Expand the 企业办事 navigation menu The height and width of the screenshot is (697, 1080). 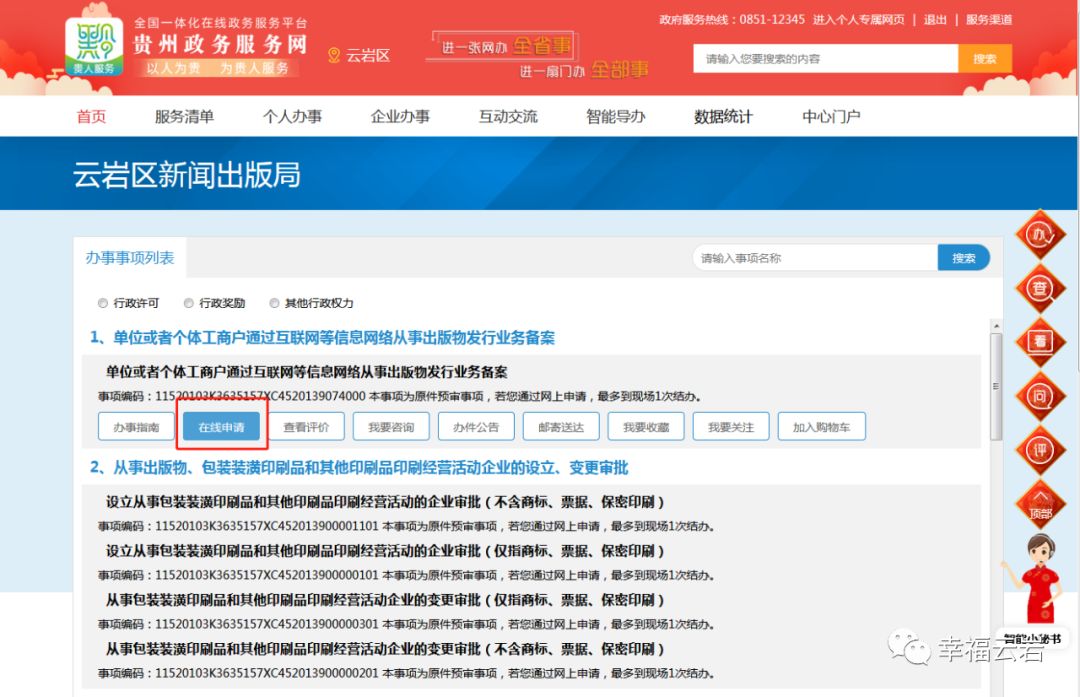click(x=400, y=116)
